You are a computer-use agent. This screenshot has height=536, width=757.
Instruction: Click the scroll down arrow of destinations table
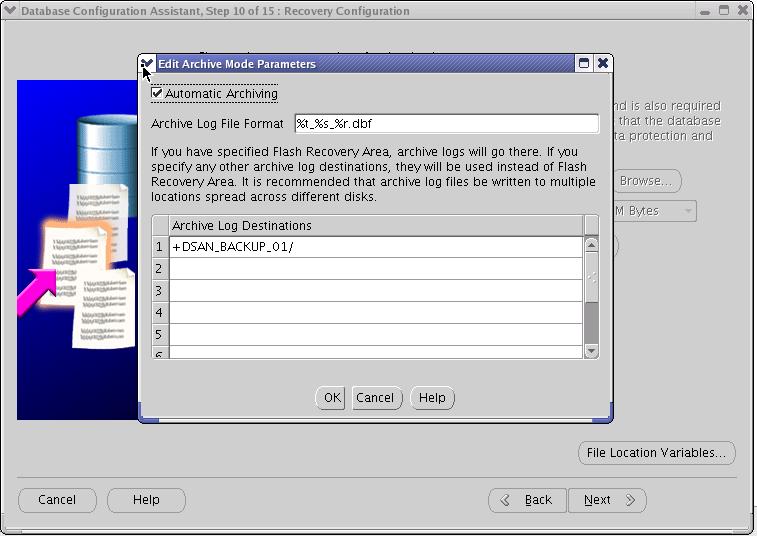(591, 351)
